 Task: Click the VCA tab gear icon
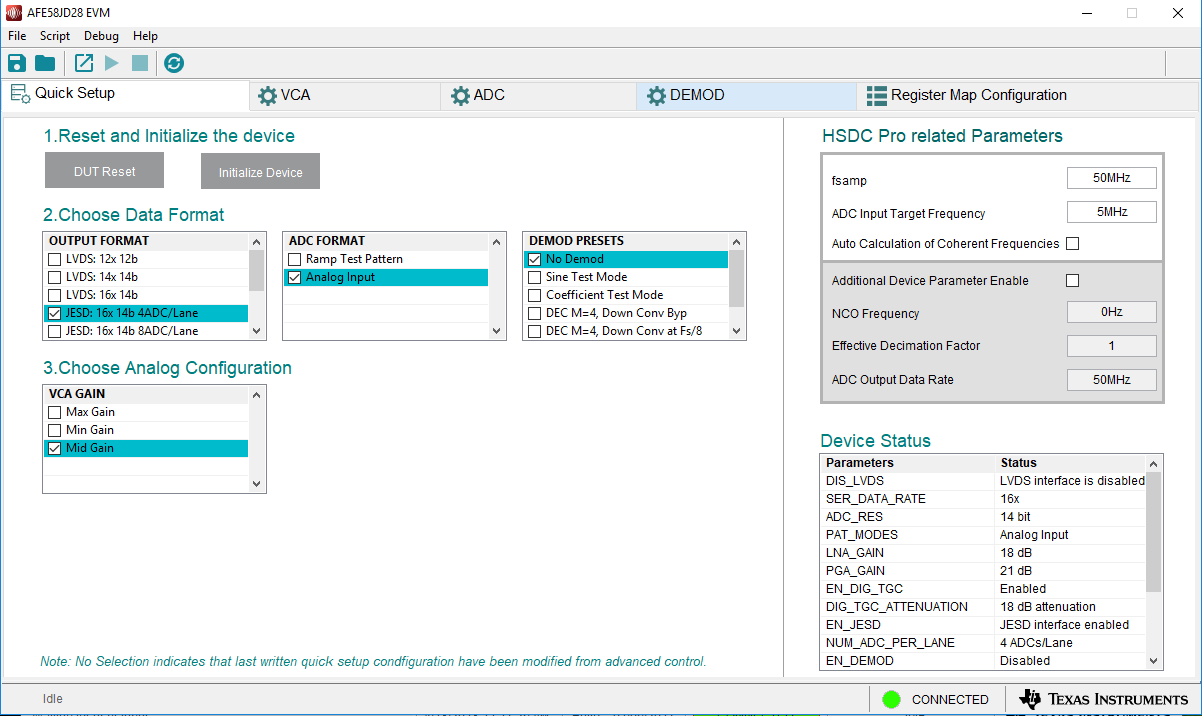[267, 96]
